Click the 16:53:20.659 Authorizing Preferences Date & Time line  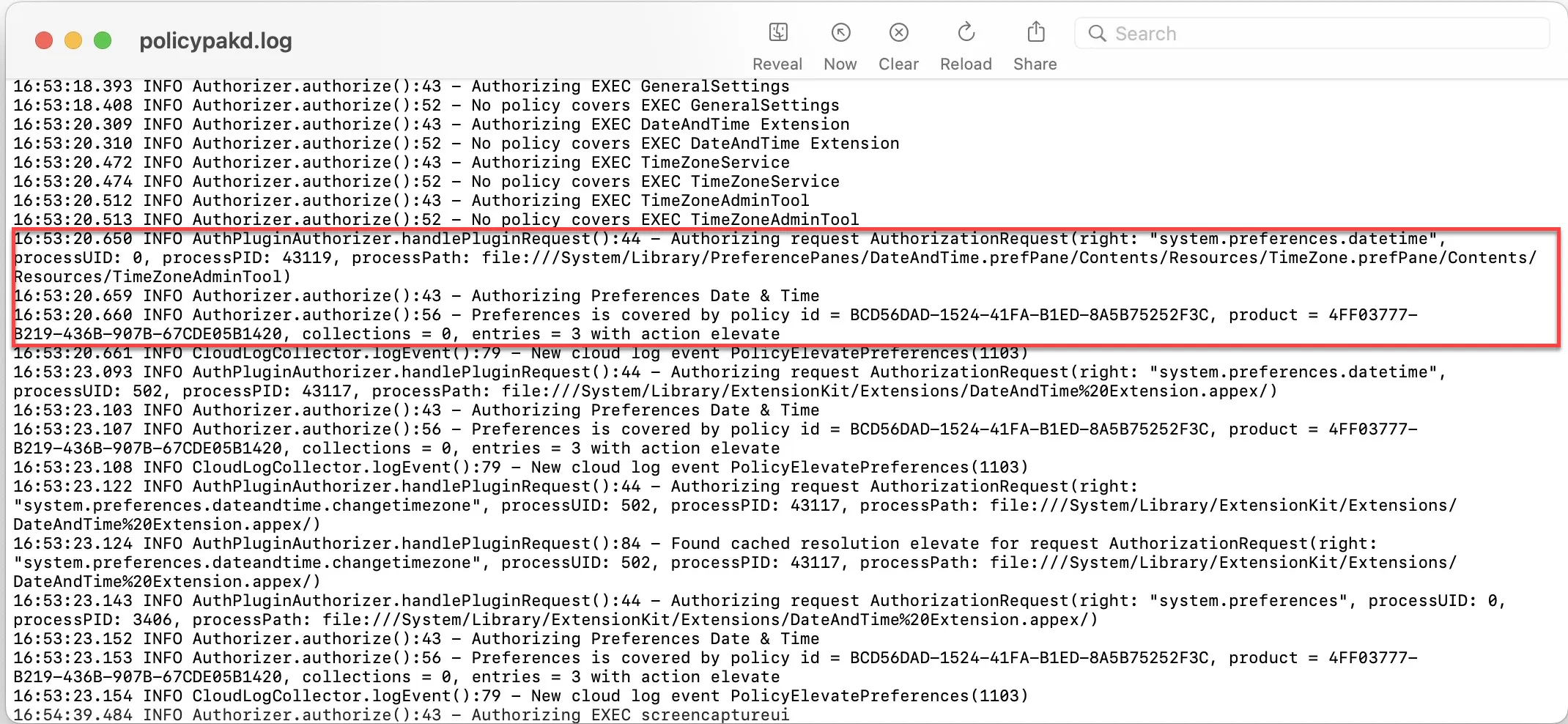(415, 296)
